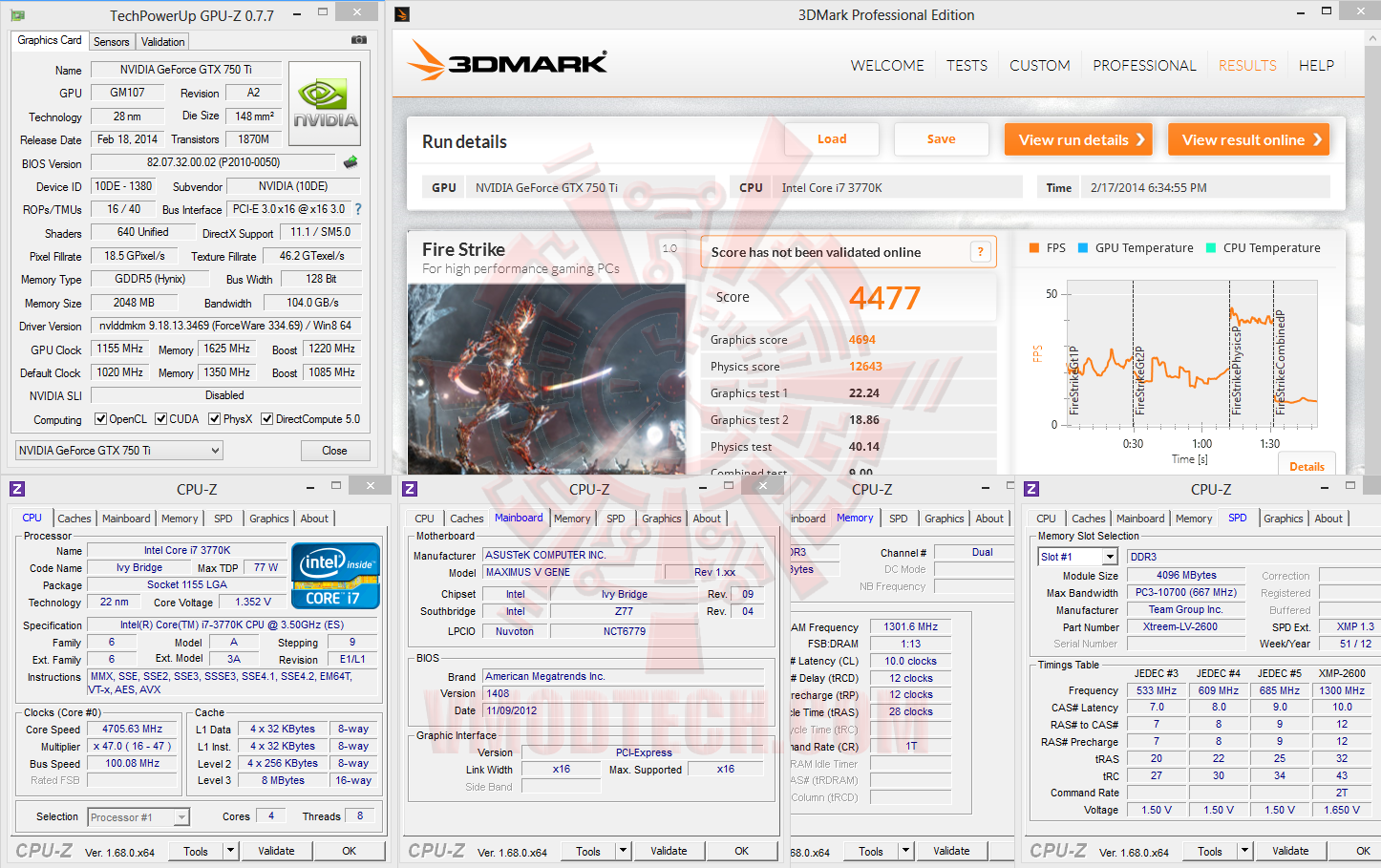The image size is (1381, 868).
Task: Click the Z icon of CPU-Z SPD window
Action: [x=1031, y=489]
